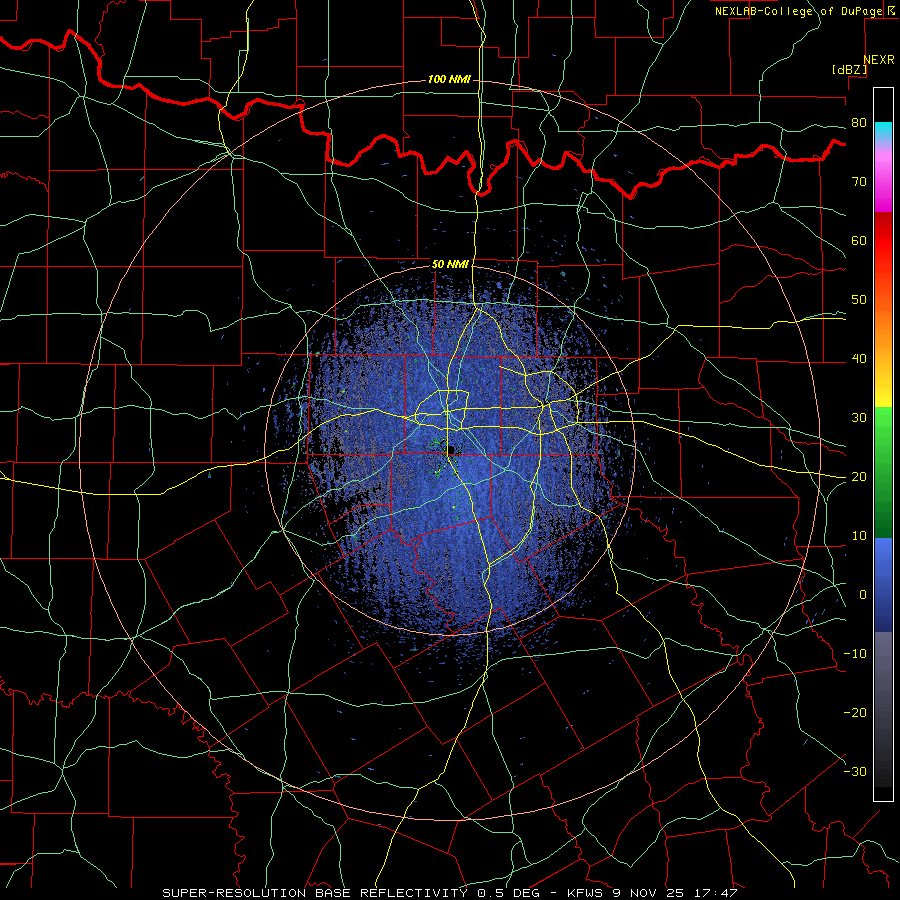Click the green segment of the reflectivity color bar
Image resolution: width=900 pixels, height=900 pixels.
coord(883,472)
